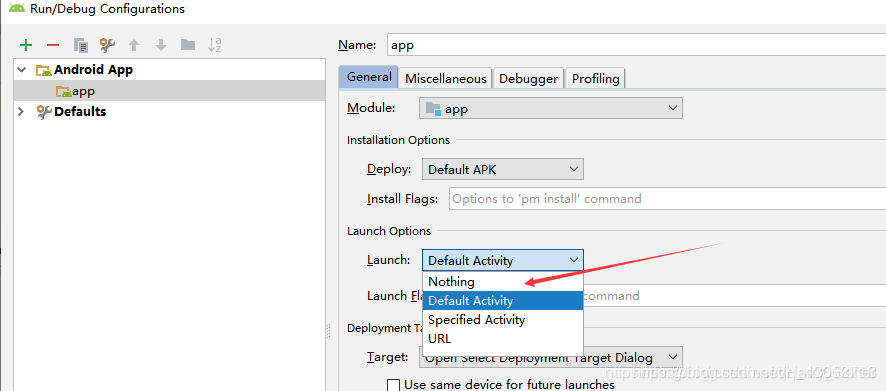Create new folder in configurations toolbar
This screenshot has width=886, height=391.
tap(188, 45)
